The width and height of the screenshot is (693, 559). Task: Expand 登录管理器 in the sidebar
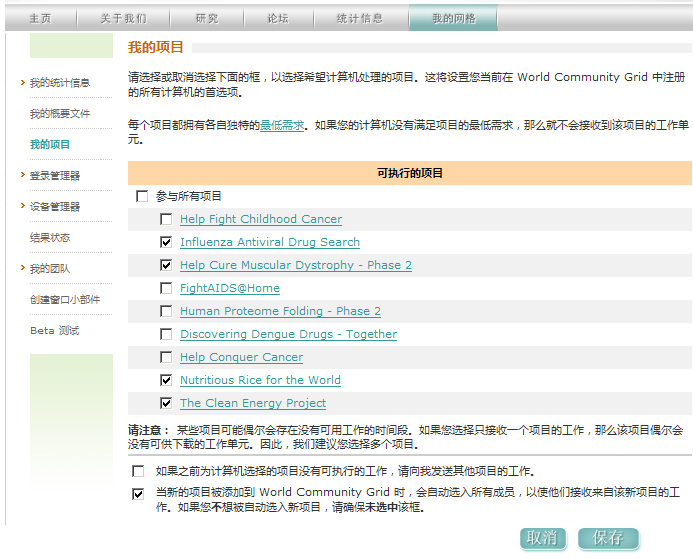(55, 175)
